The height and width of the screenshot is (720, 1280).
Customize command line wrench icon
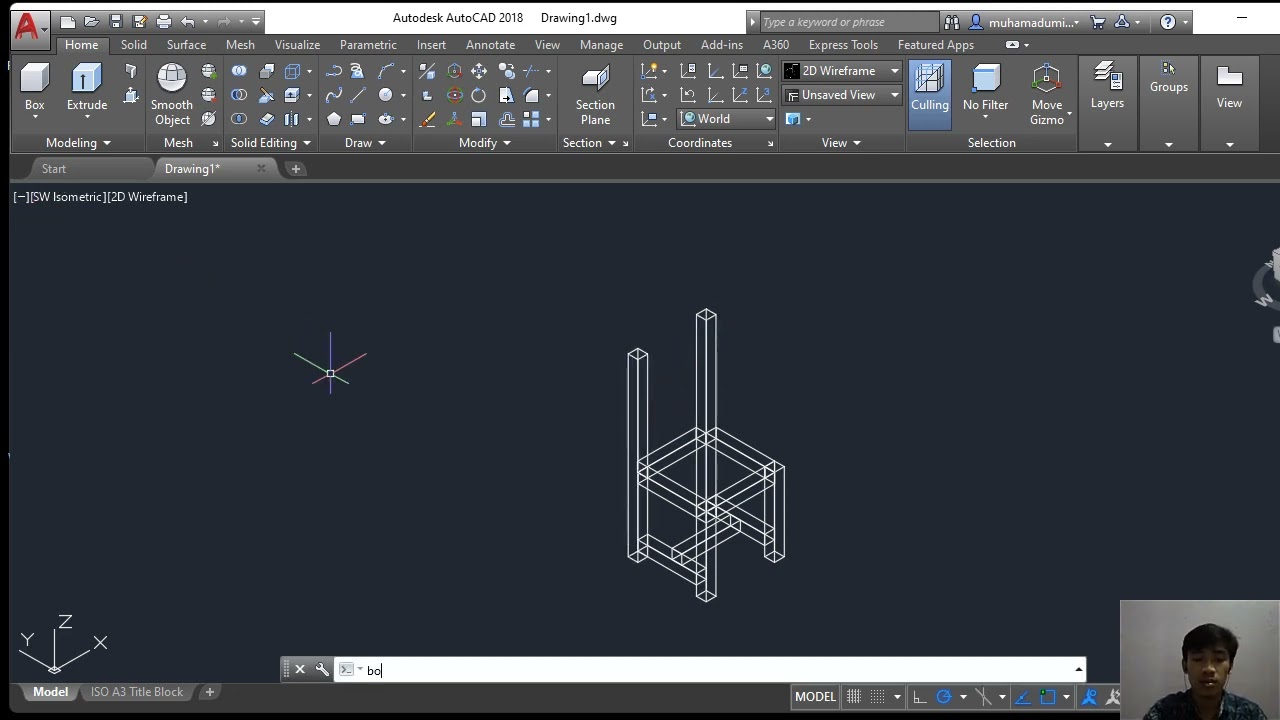322,670
